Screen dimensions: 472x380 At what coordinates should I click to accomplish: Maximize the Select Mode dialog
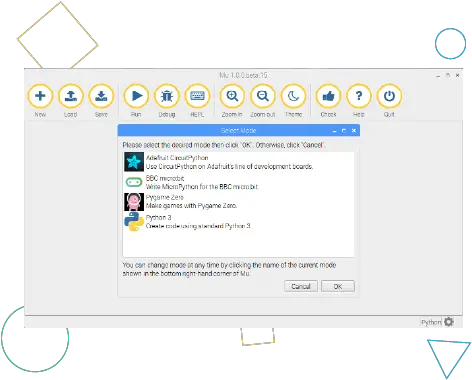point(344,131)
